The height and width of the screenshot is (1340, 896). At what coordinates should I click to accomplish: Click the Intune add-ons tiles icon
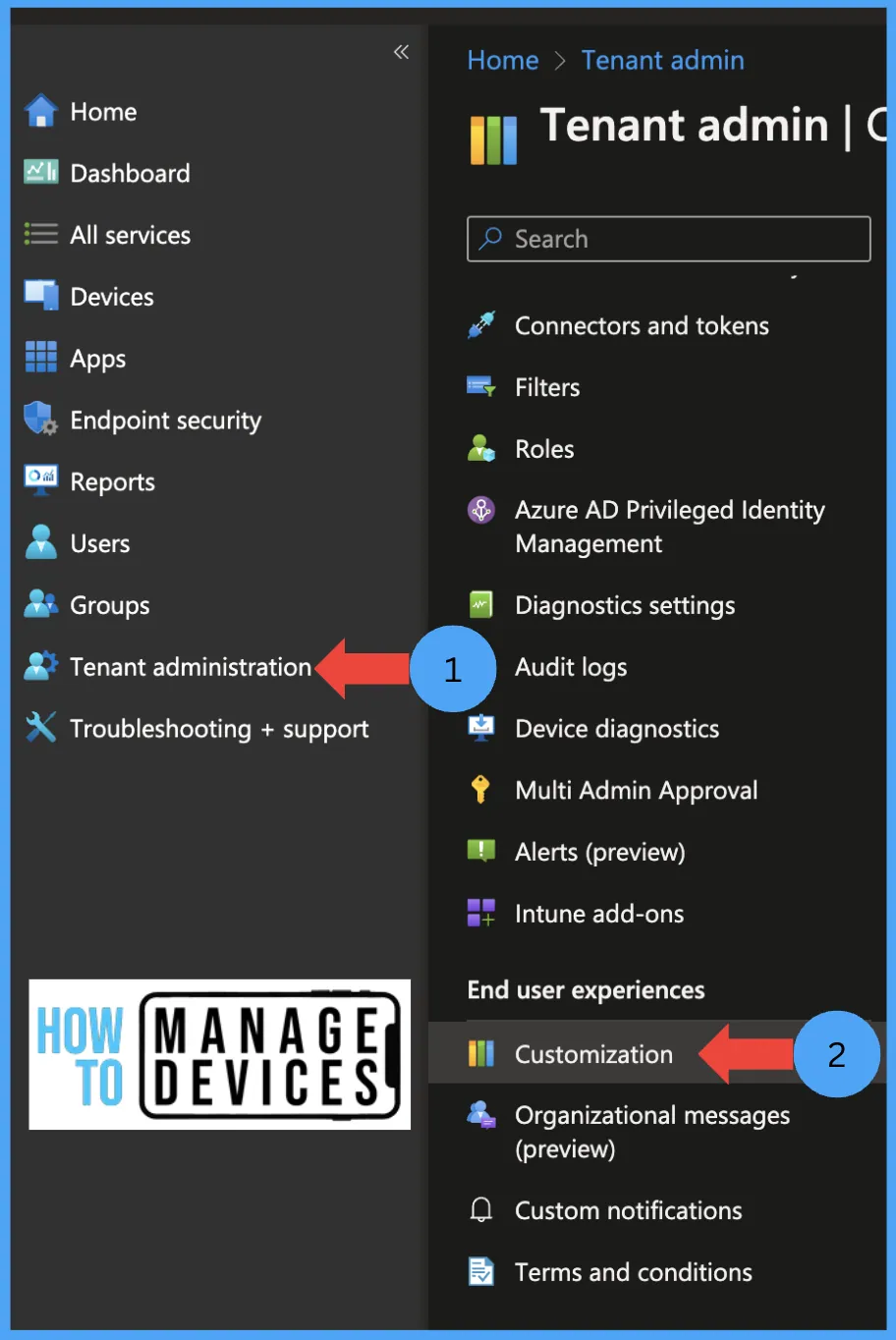tap(481, 913)
